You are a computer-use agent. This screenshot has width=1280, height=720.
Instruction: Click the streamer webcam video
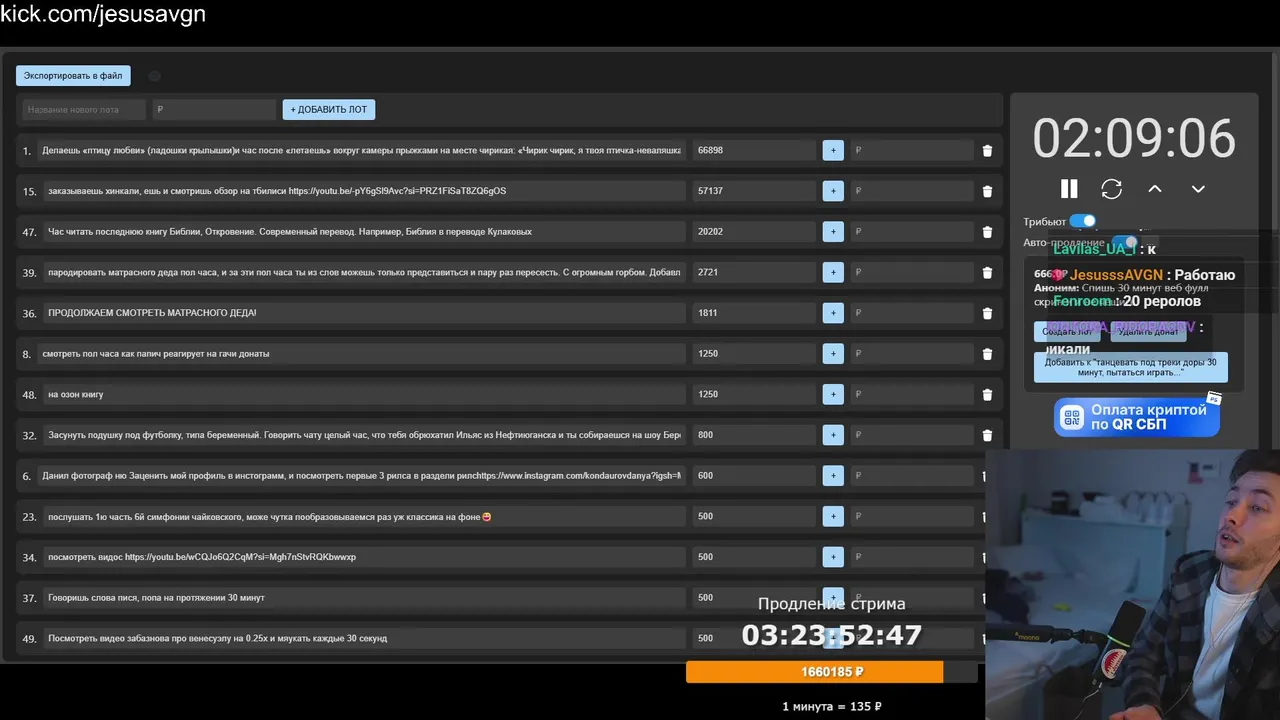click(1132, 583)
